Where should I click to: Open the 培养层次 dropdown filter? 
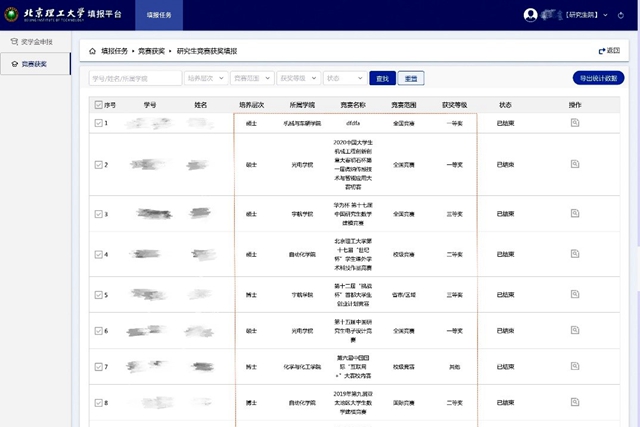click(205, 77)
